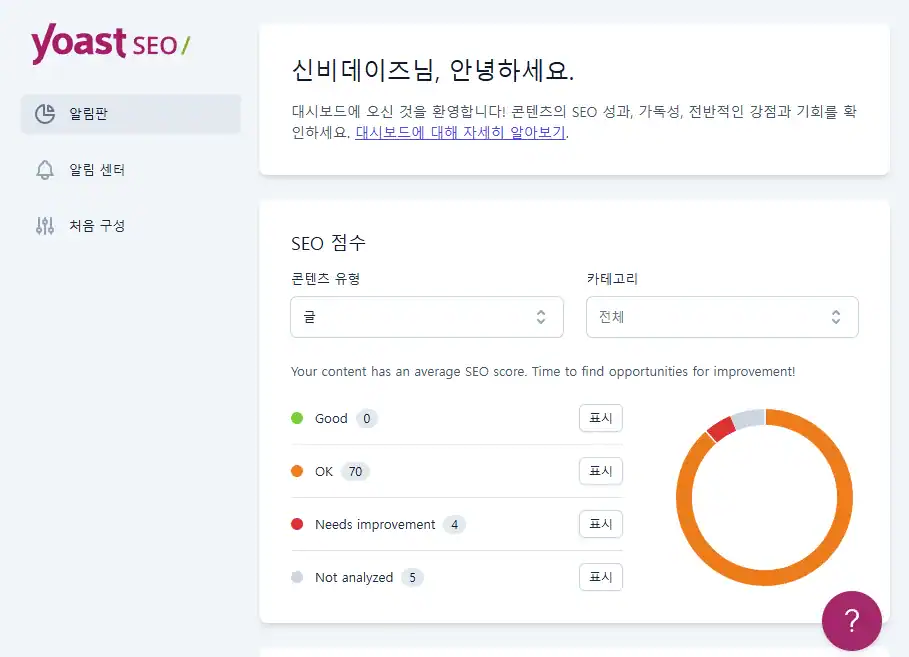909x657 pixels.
Task: Open the 콘텐츠 유형 dropdown set to 글
Action: pos(427,317)
